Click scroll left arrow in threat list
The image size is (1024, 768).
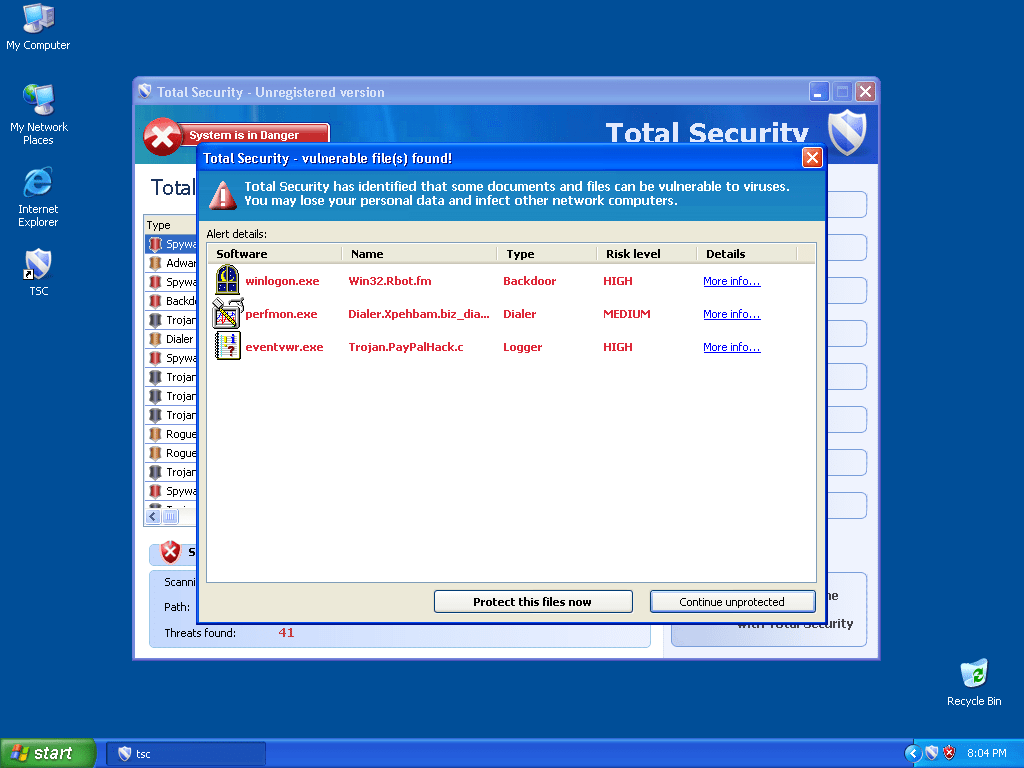153,517
